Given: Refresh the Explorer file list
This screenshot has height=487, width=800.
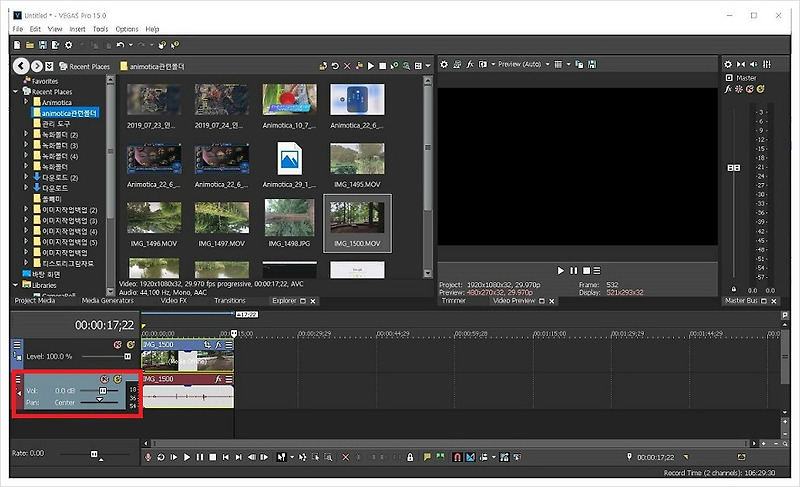Looking at the screenshot, I should click(335, 66).
